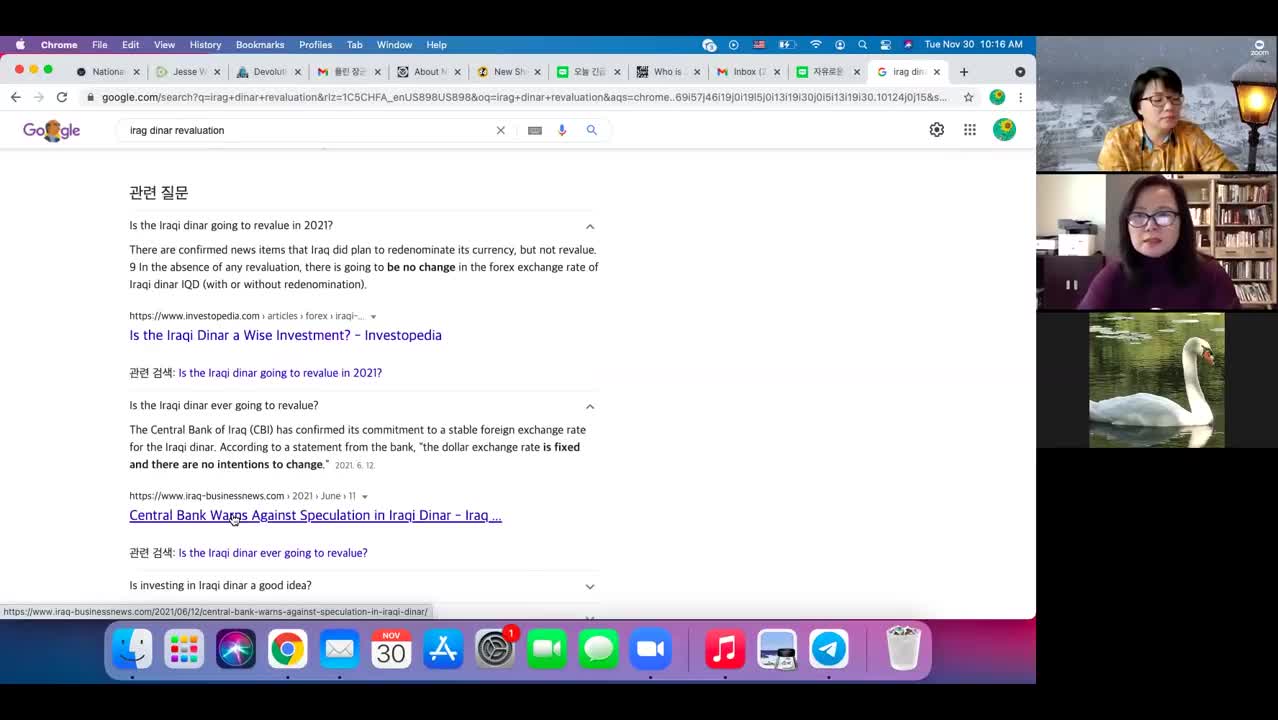This screenshot has width=1278, height=720.
Task: Open Control Center in menu bar
Action: click(886, 45)
